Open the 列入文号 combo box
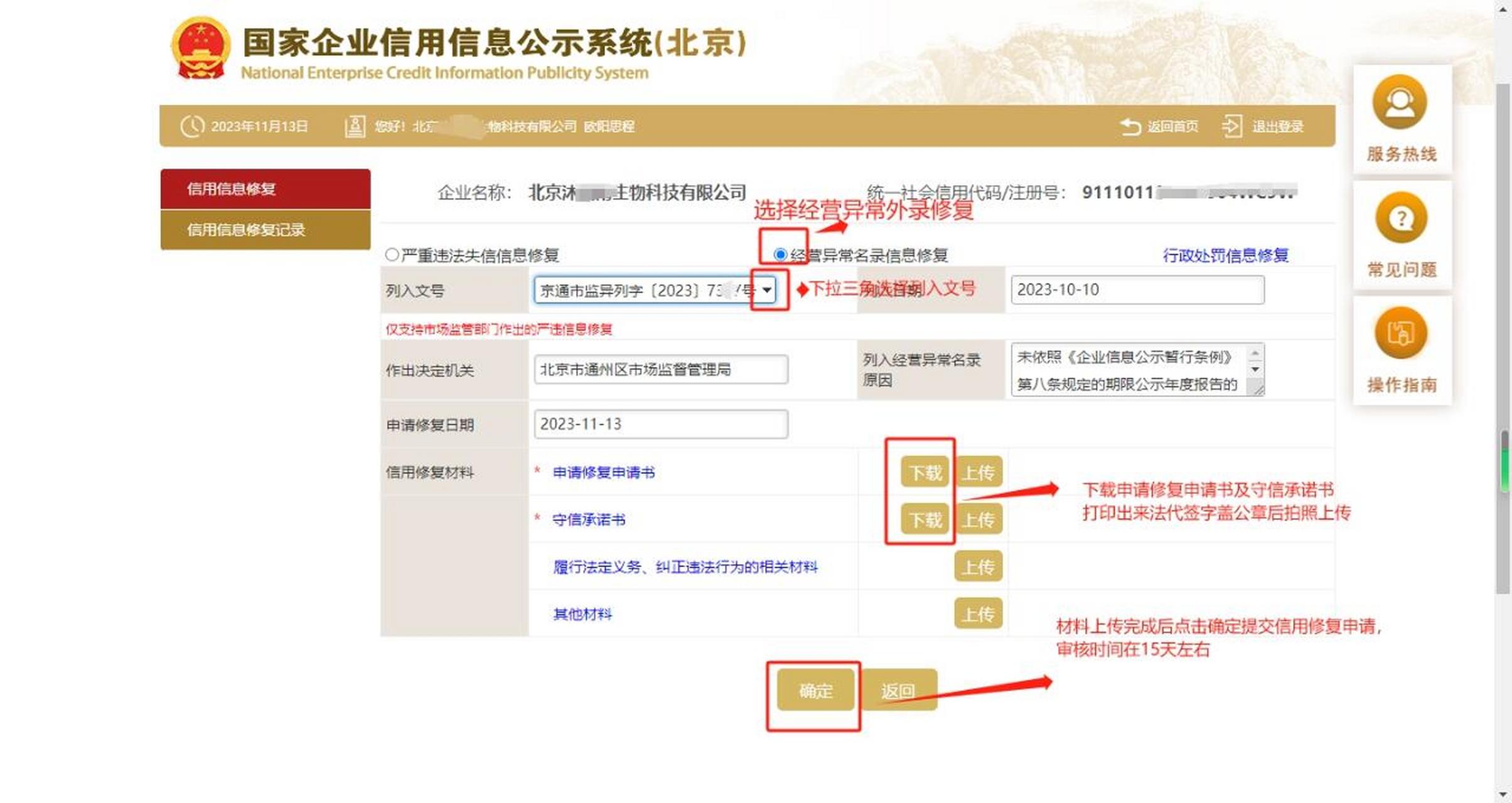 click(655, 290)
